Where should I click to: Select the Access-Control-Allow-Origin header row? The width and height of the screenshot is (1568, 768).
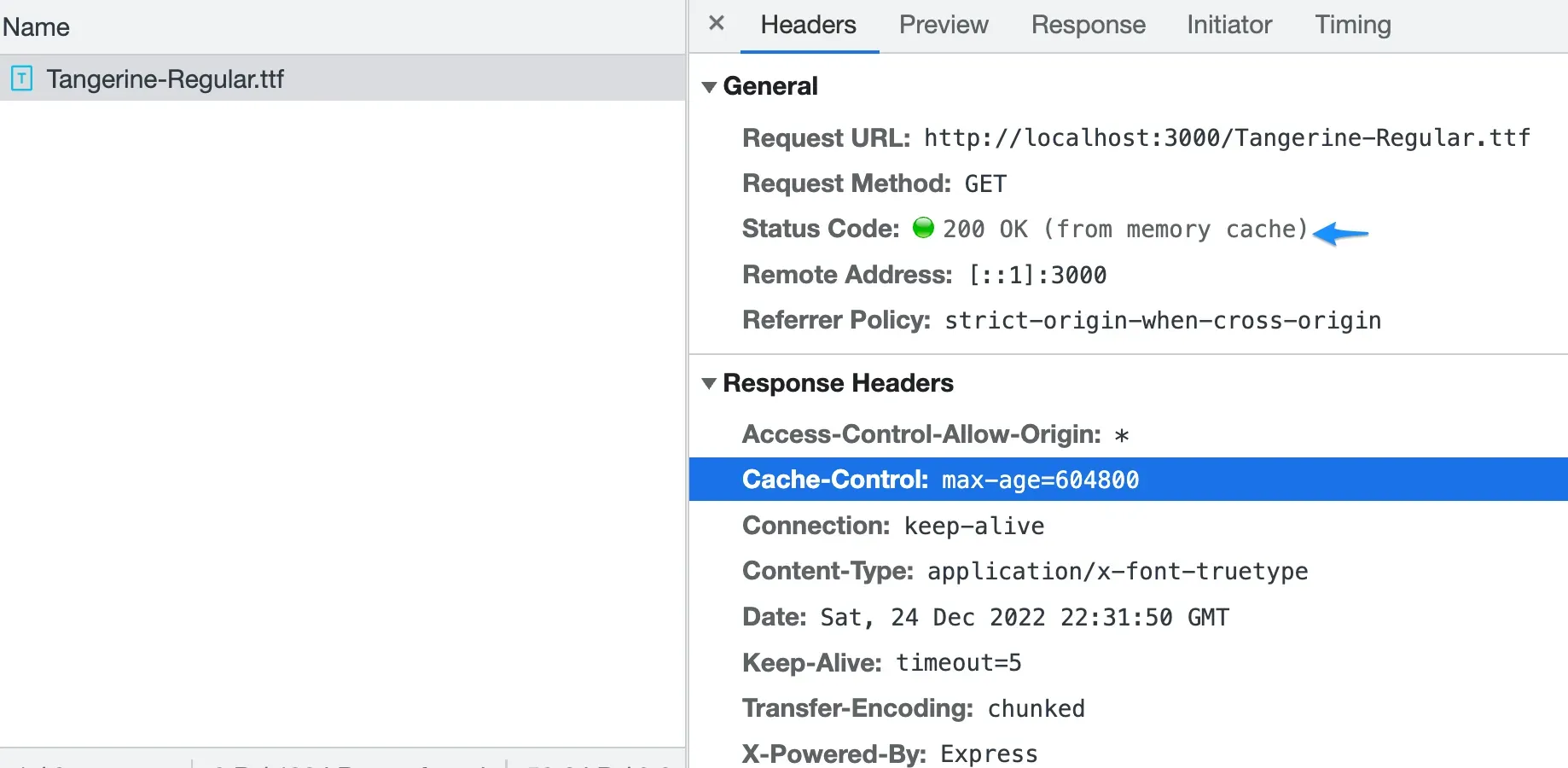tap(932, 434)
